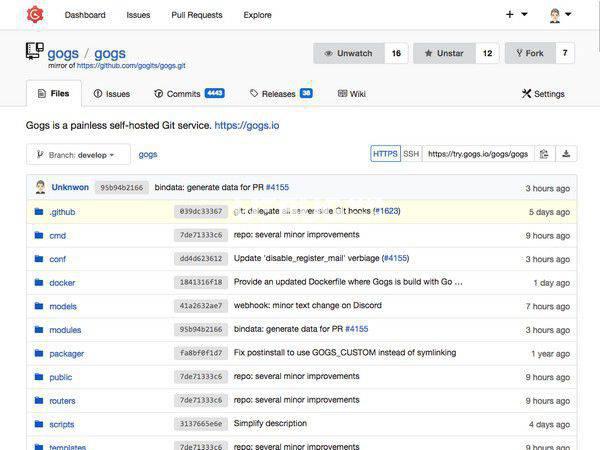Open the scripts folder
The height and width of the screenshot is (450, 600).
point(62,424)
